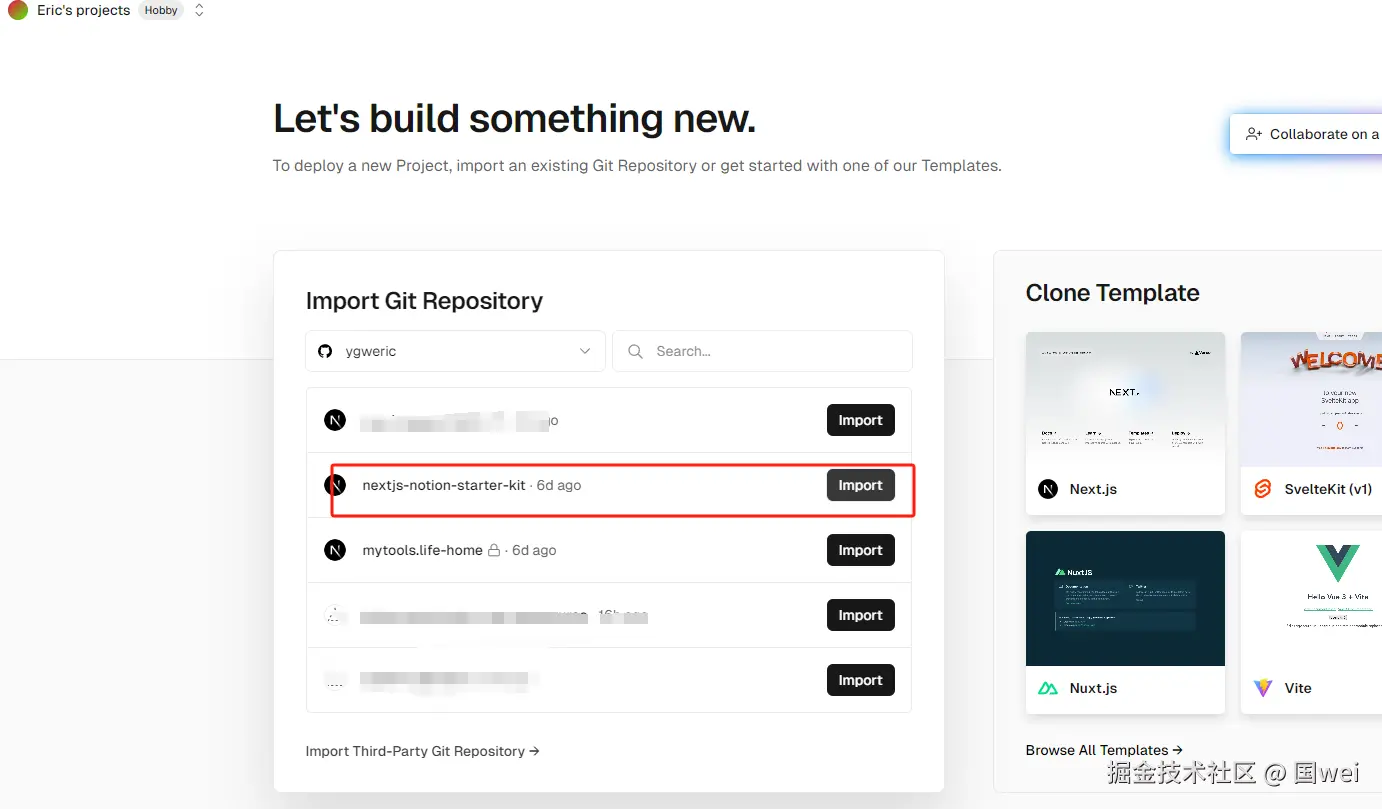Import the mytools.life-home repository
This screenshot has width=1382, height=809.
coord(860,550)
